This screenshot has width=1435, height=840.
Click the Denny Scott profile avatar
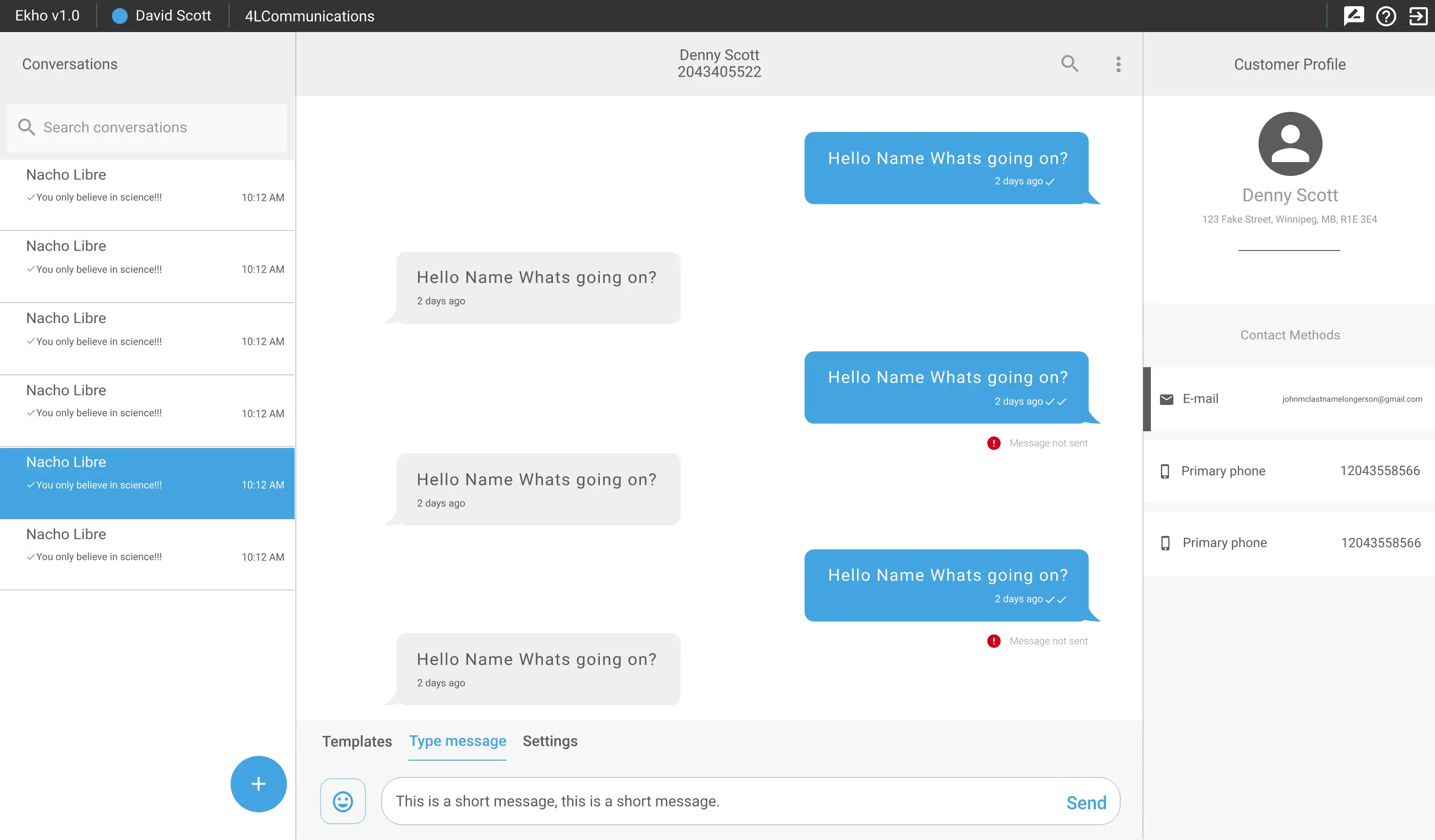(1290, 144)
